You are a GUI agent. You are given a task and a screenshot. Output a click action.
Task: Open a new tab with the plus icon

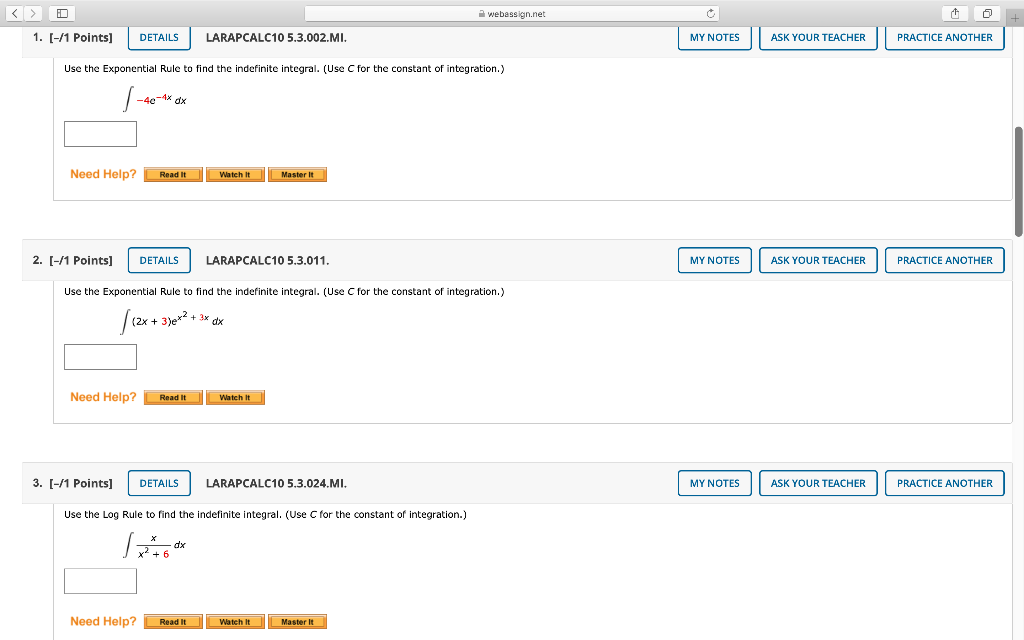pyautogui.click(x=1014, y=18)
